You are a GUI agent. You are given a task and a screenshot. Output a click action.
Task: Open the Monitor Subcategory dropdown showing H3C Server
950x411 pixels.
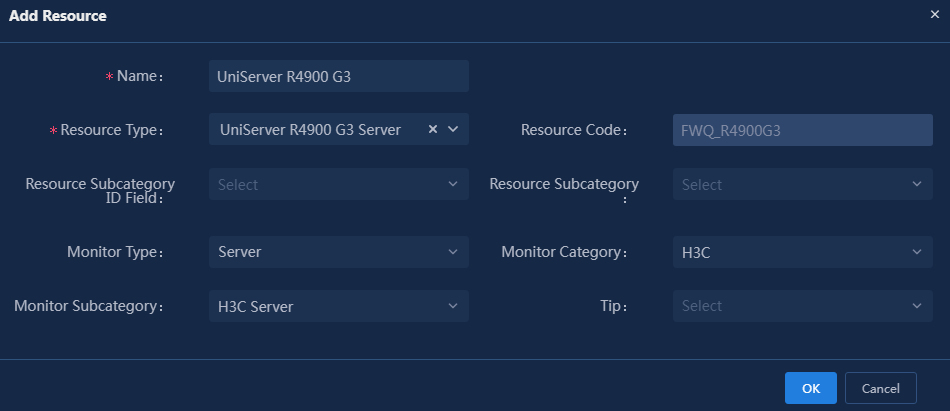[x=339, y=306]
